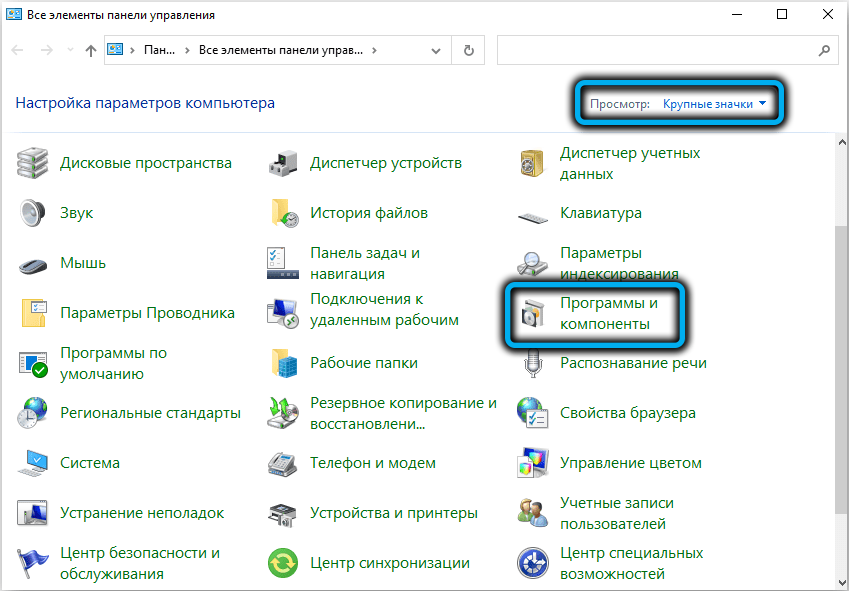
Task: Click the Regional Standards globe icon
Action: click(x=32, y=413)
